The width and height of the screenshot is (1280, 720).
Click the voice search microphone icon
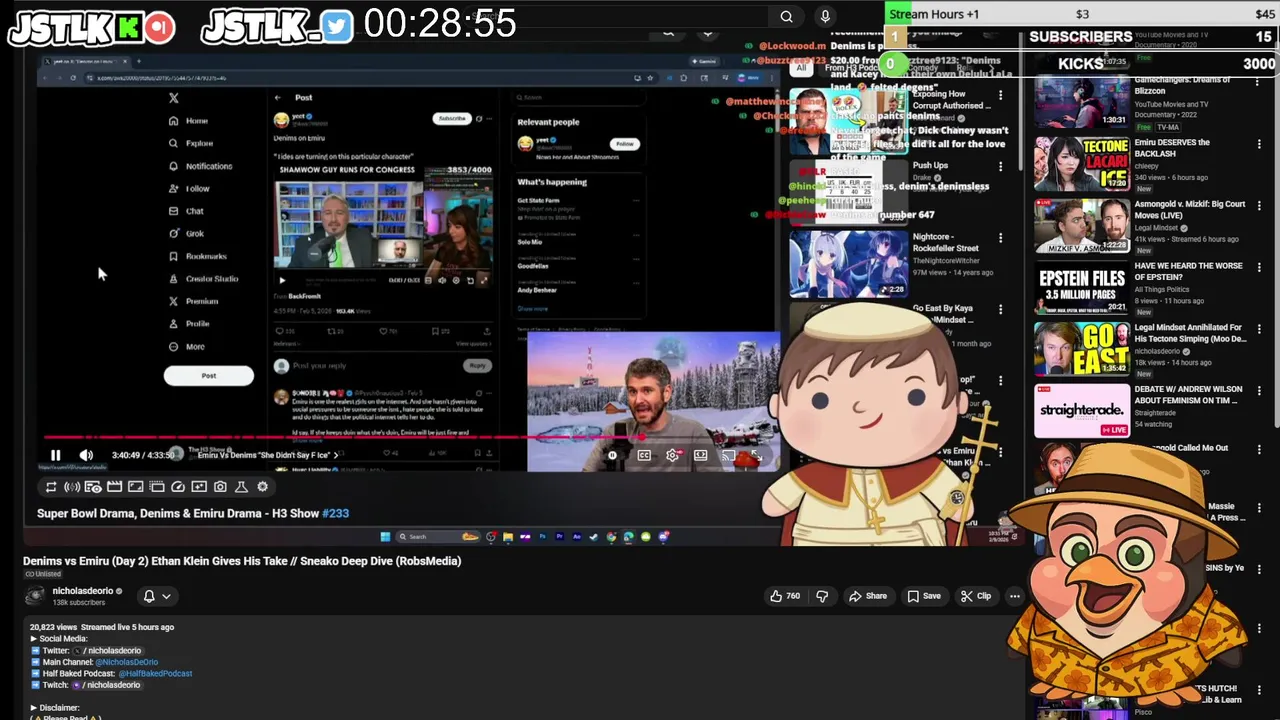pyautogui.click(x=825, y=16)
